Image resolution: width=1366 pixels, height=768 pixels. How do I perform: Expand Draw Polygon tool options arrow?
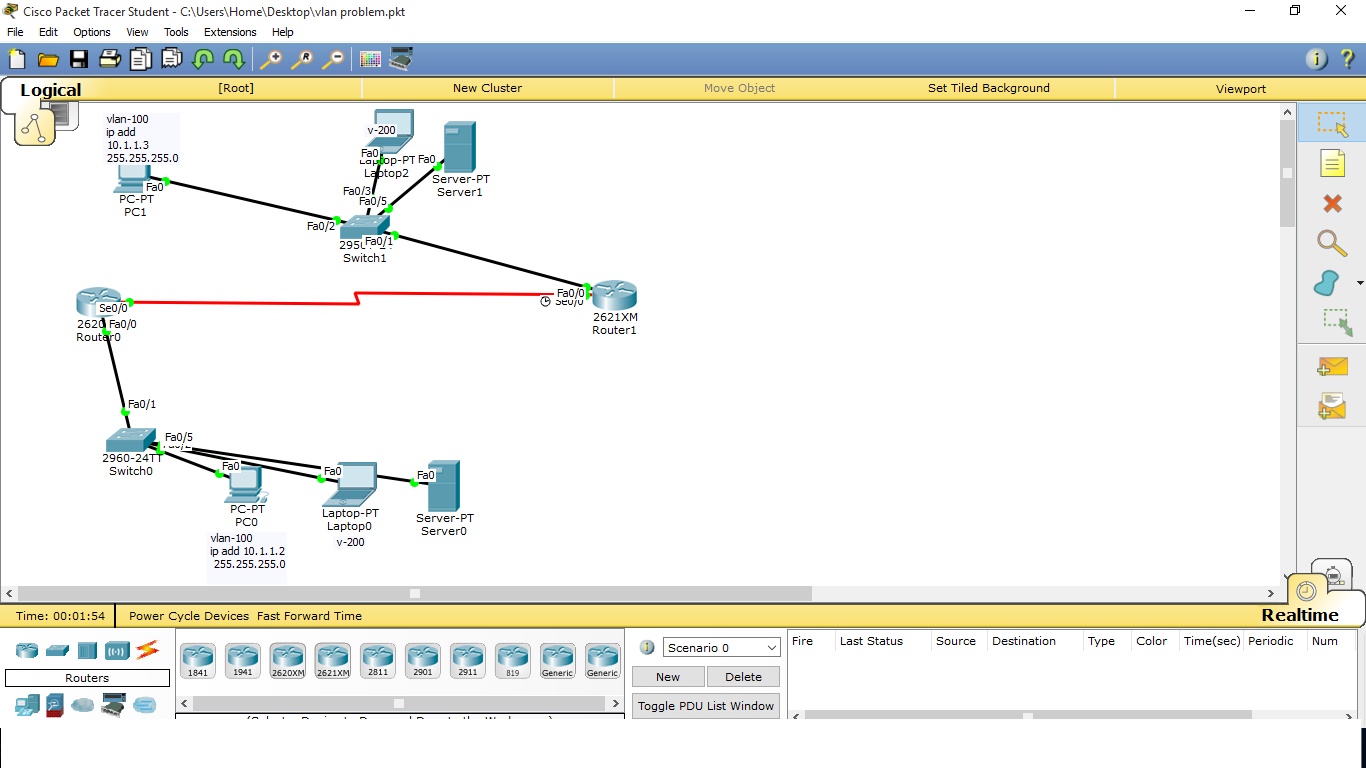(x=1360, y=283)
